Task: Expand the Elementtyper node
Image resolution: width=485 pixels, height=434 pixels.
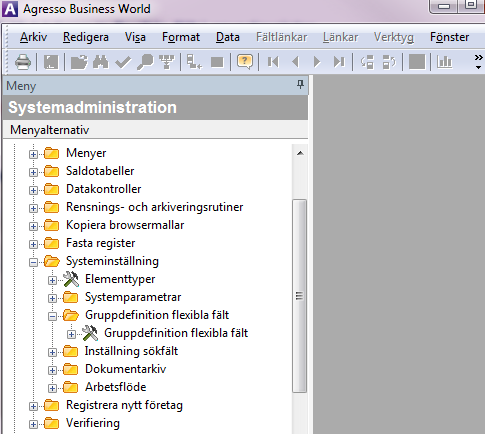Action: click(52, 280)
